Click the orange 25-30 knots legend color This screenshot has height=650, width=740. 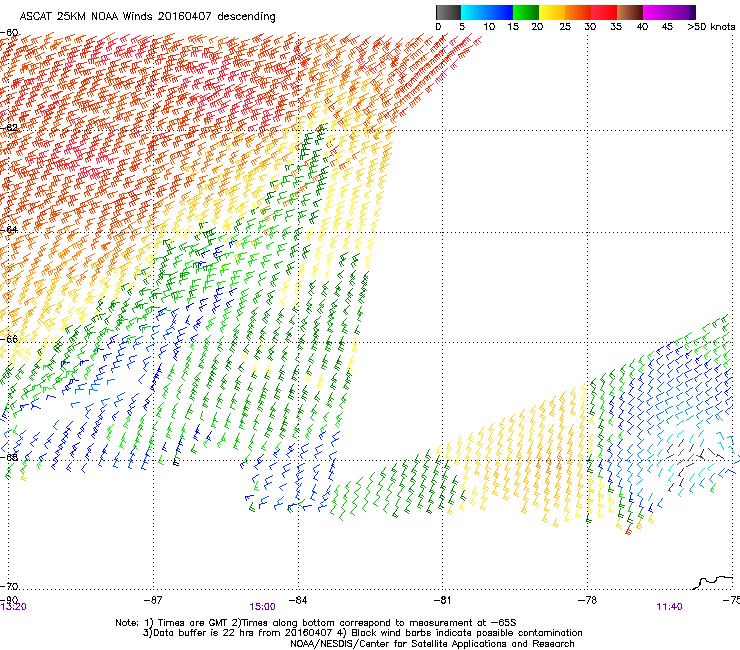pyautogui.click(x=578, y=12)
